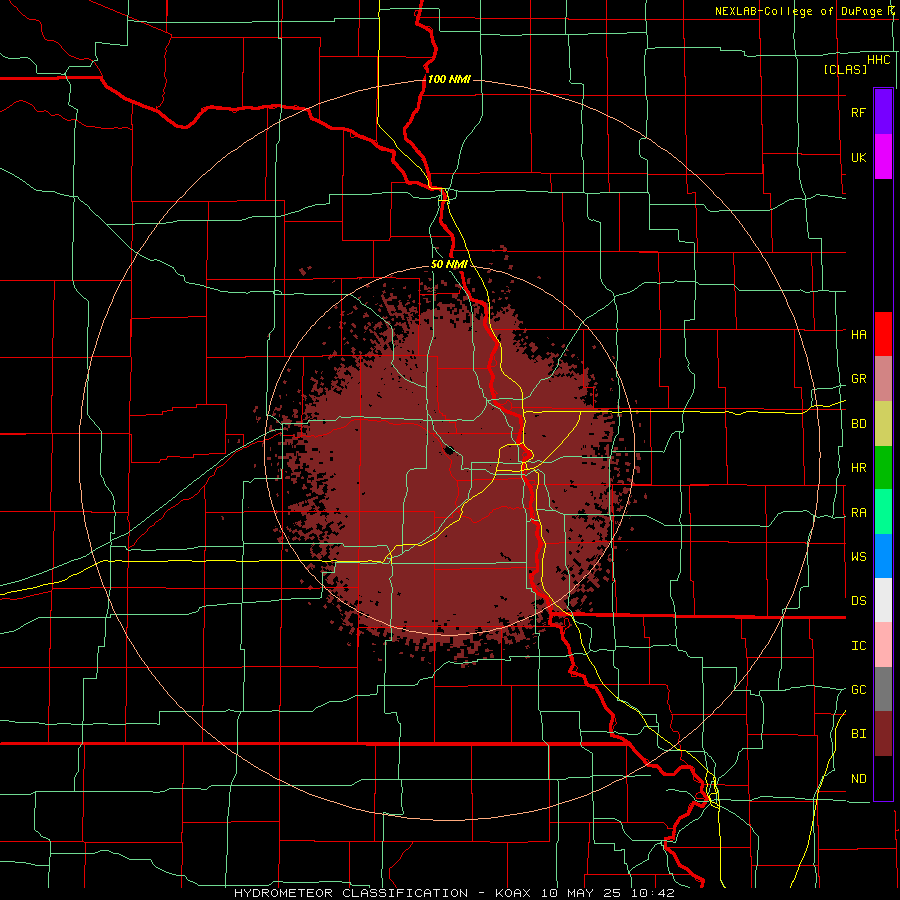The image size is (900, 900).
Task: Click the ND black legend swatch
Action: tap(883, 778)
